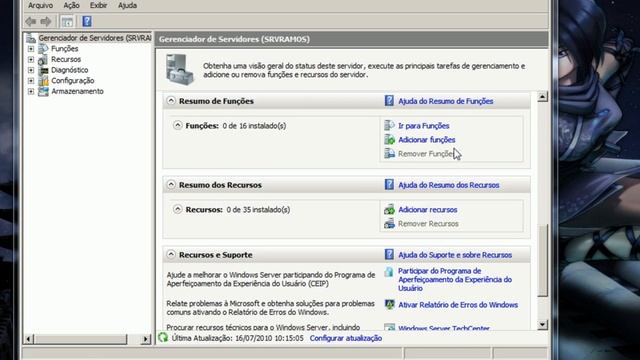This screenshot has height=360, width=640.
Task: Click the Back arrow toolbar icon
Action: pyautogui.click(x=31, y=21)
